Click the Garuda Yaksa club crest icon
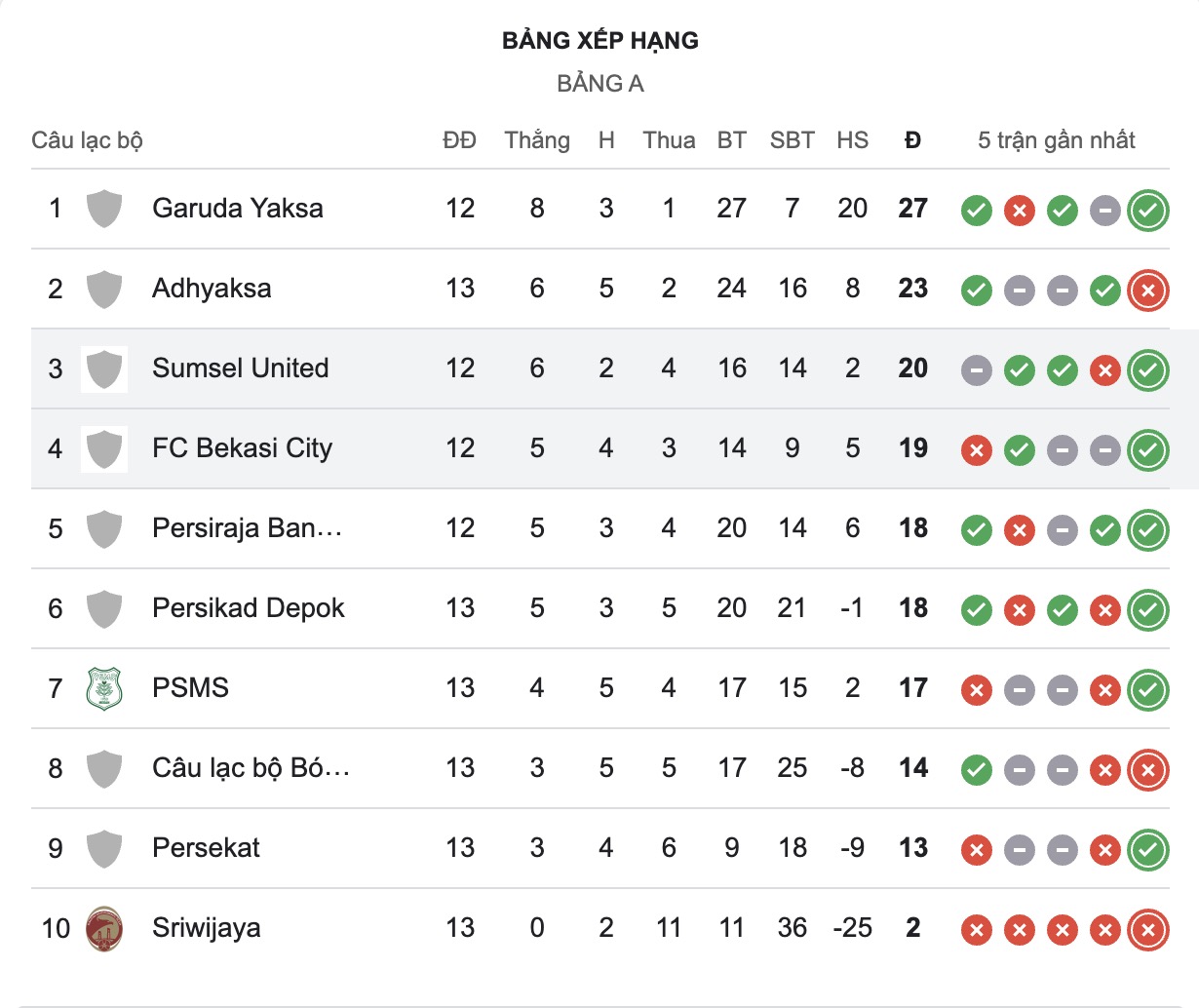 [104, 209]
